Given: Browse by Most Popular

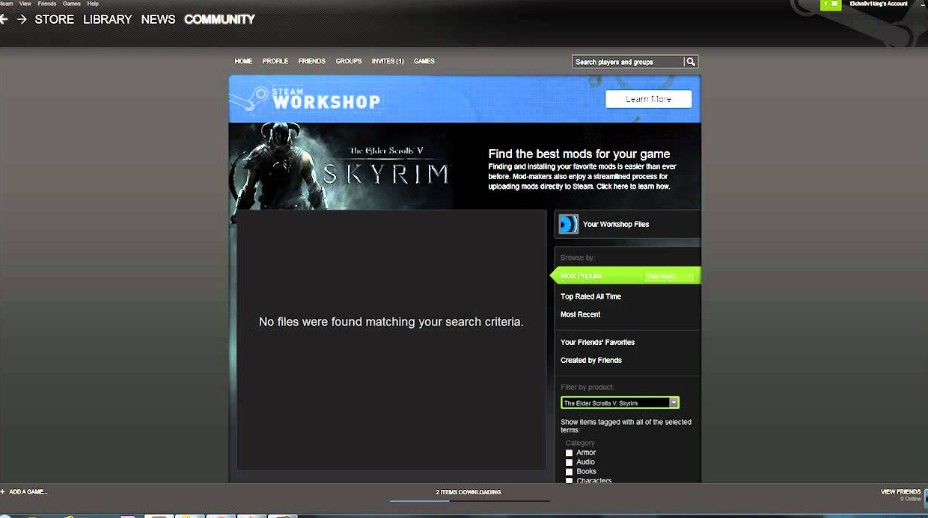Looking at the screenshot, I should point(581,276).
